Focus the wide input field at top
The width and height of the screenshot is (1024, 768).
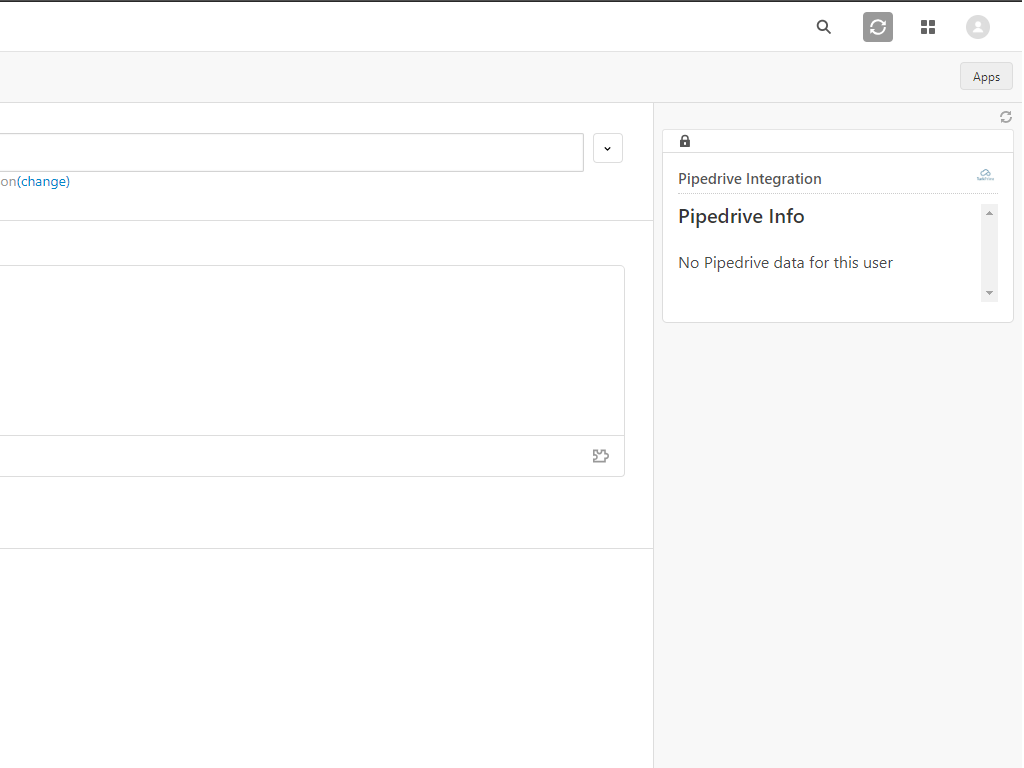(290, 152)
